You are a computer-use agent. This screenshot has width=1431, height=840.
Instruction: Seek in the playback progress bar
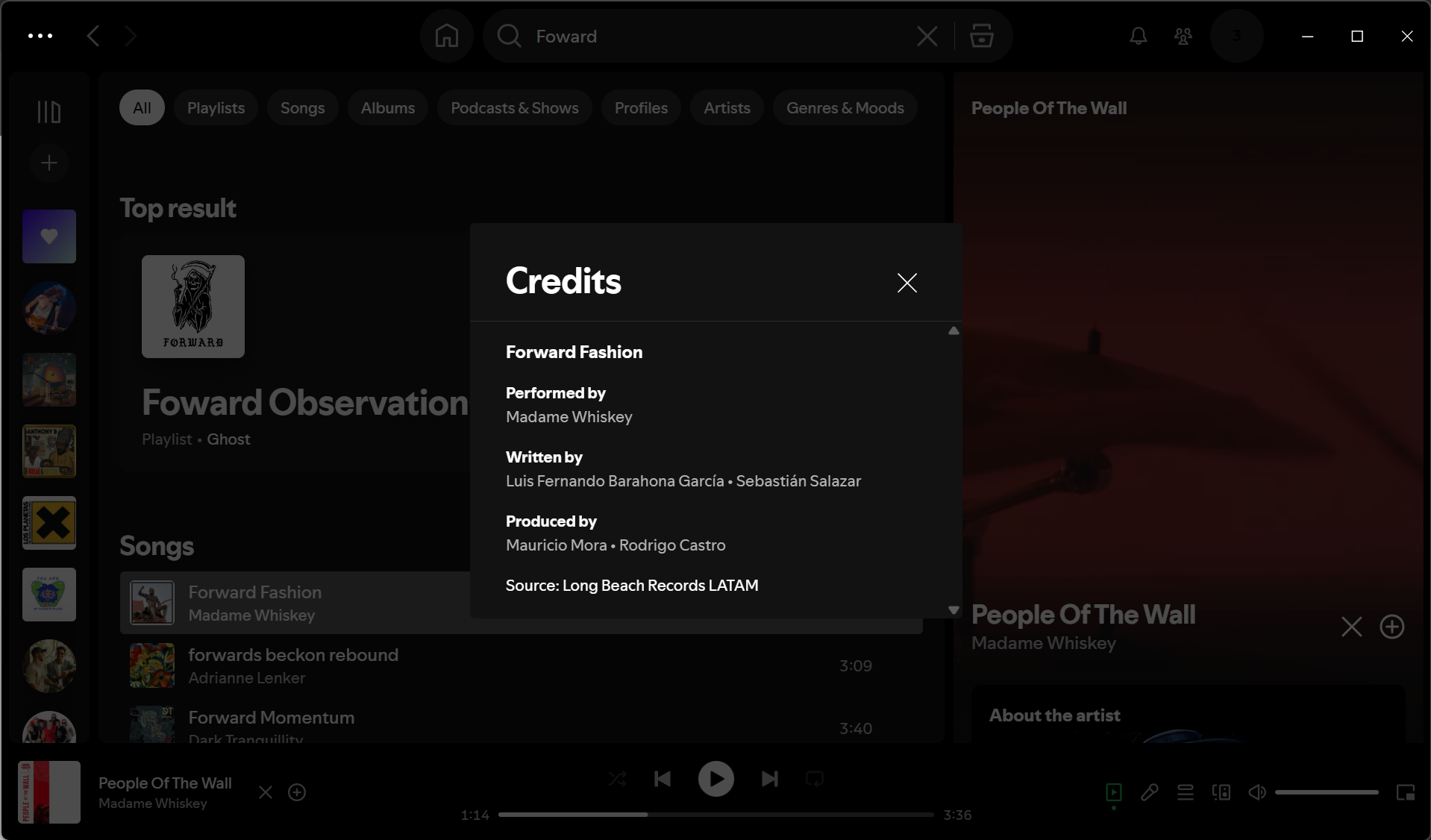pyautogui.click(x=716, y=815)
